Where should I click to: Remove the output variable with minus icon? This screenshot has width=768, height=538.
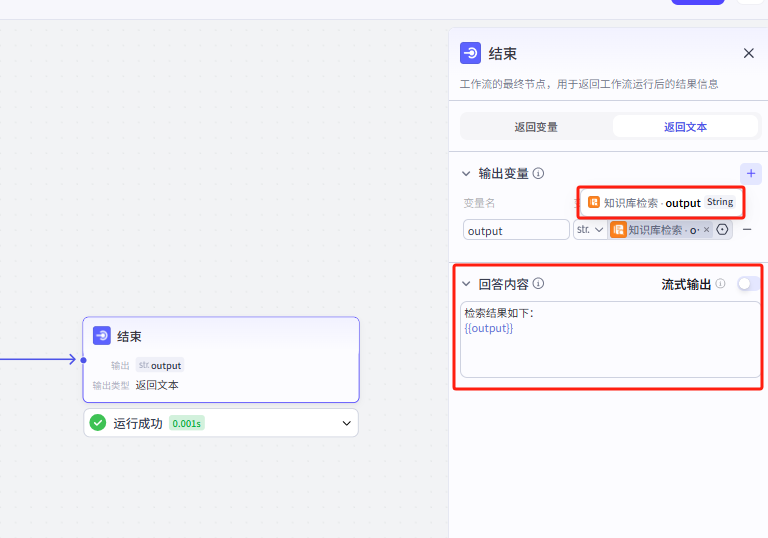point(747,230)
